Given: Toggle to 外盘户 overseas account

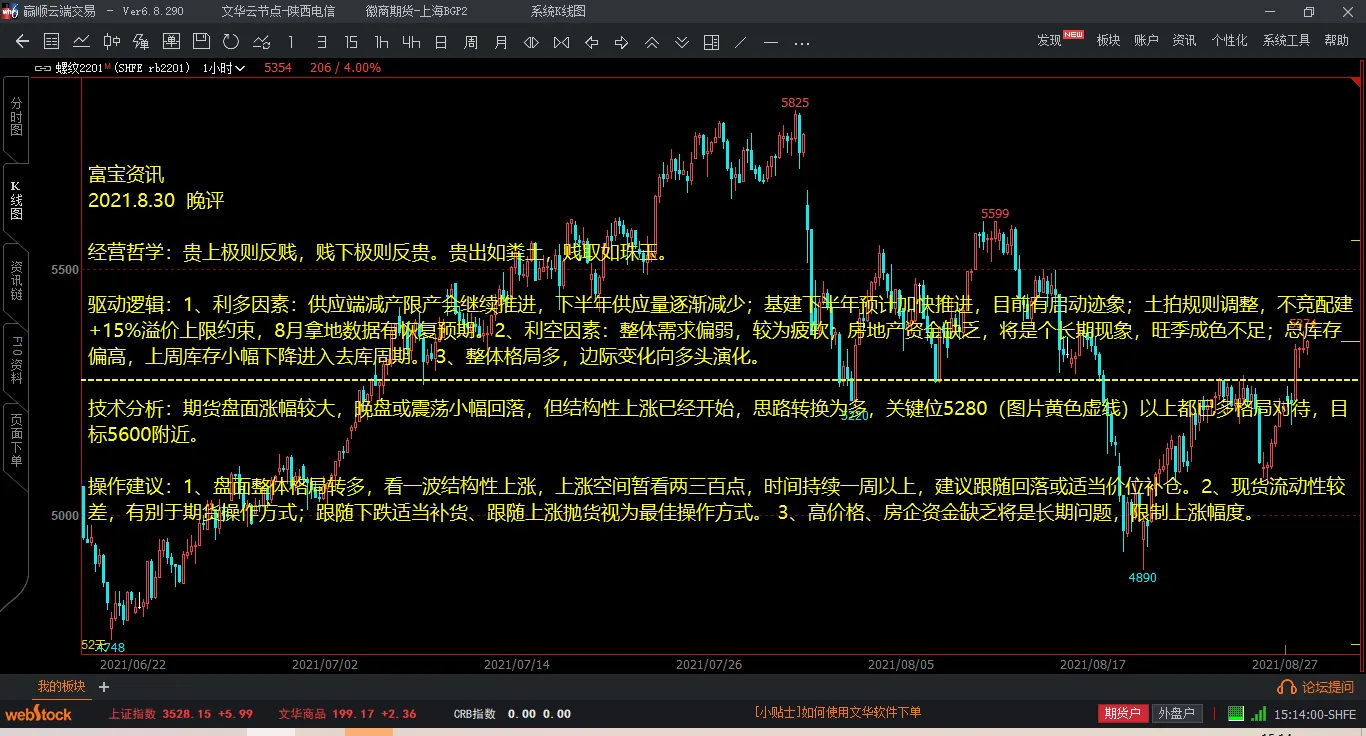Looking at the screenshot, I should tap(1175, 713).
